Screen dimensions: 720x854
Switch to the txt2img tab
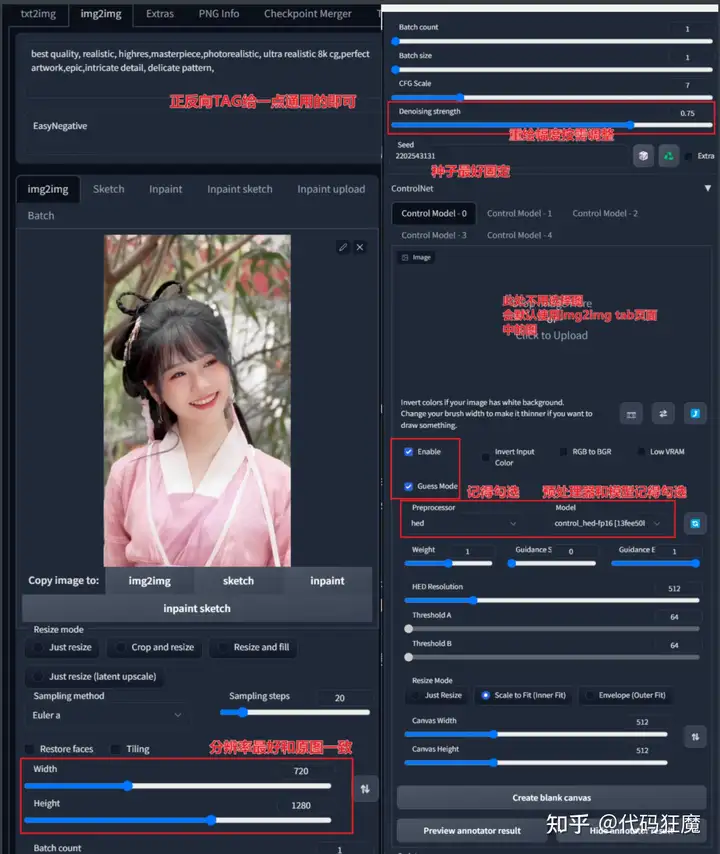tap(38, 14)
